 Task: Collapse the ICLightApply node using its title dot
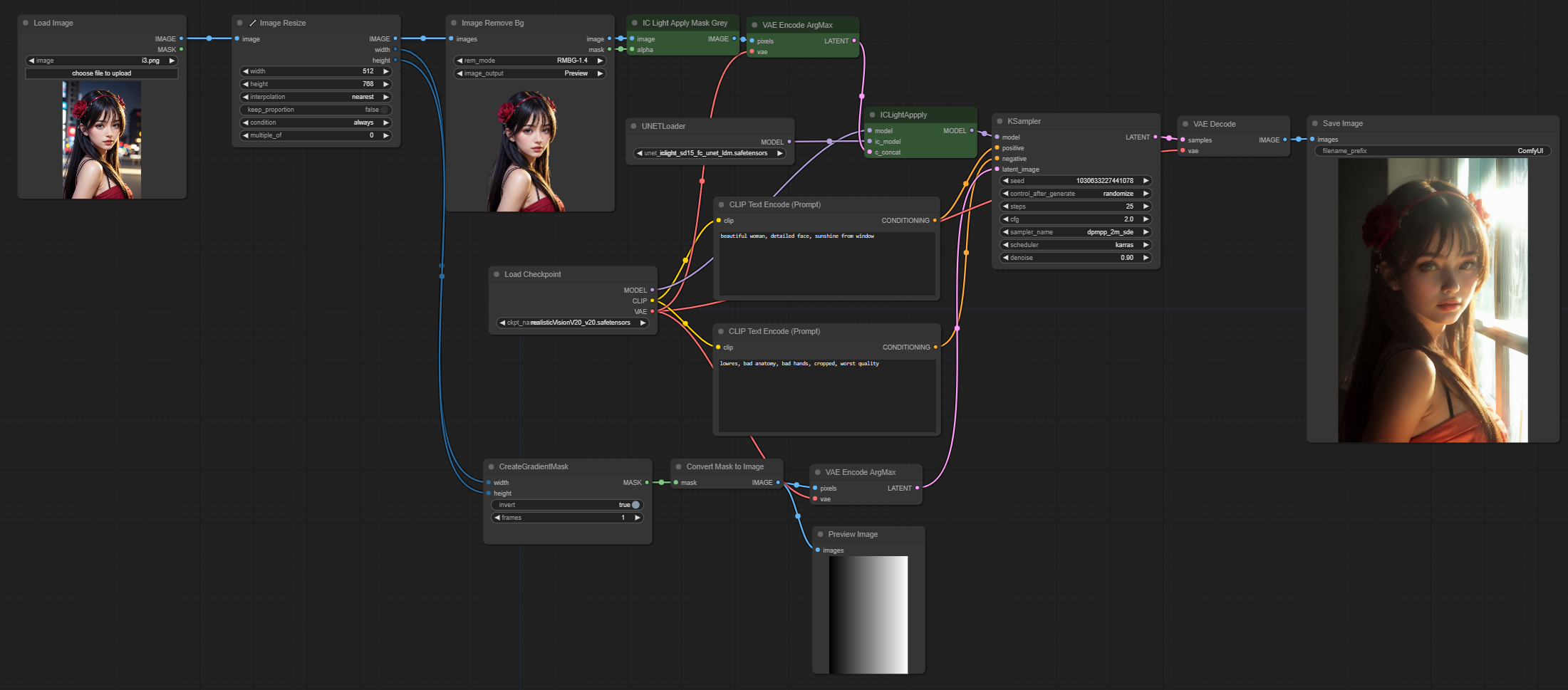[872, 115]
